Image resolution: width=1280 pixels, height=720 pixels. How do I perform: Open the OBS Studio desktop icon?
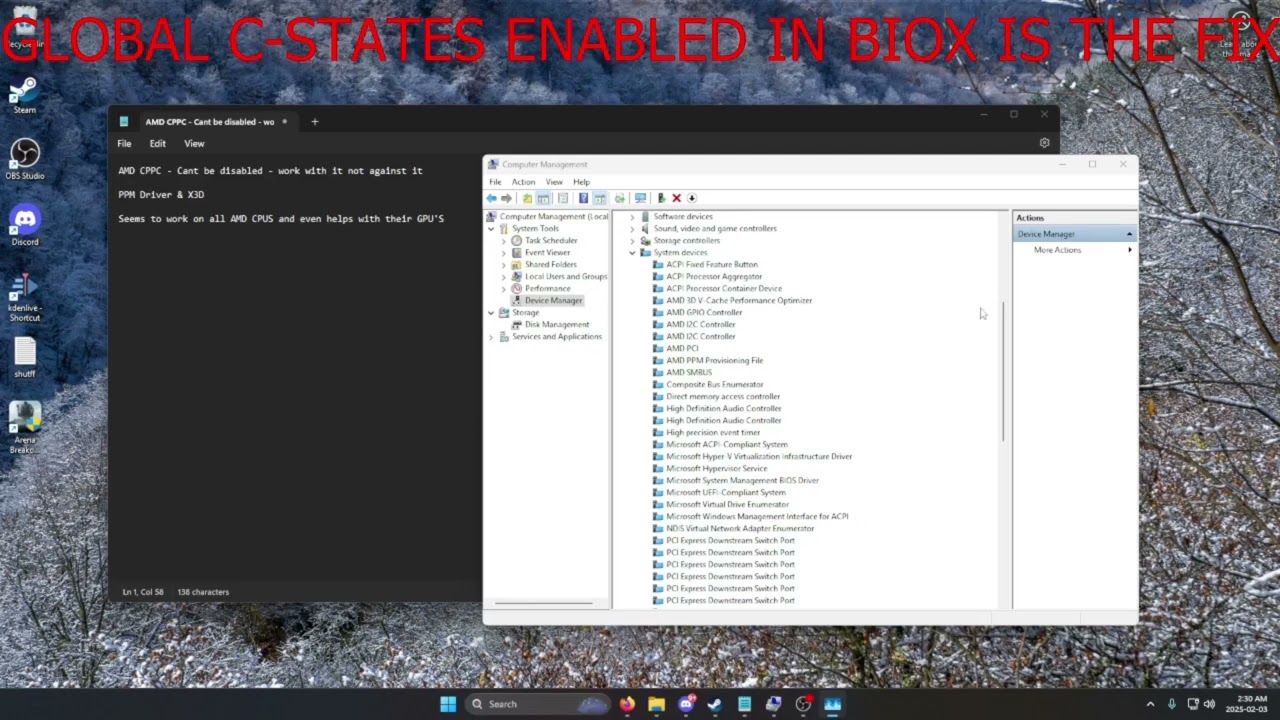24,160
